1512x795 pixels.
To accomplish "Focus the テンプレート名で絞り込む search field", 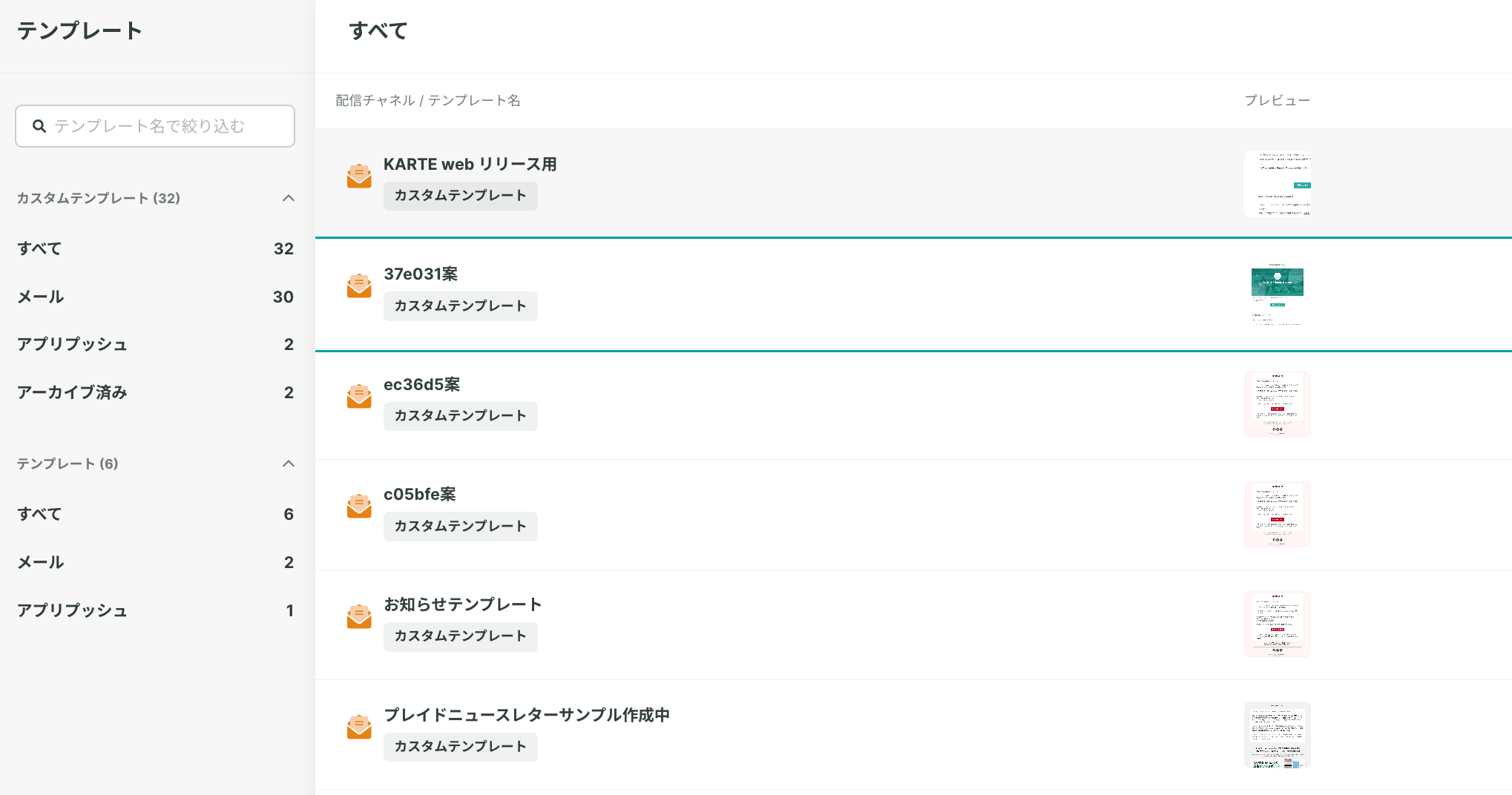I will [x=171, y=126].
